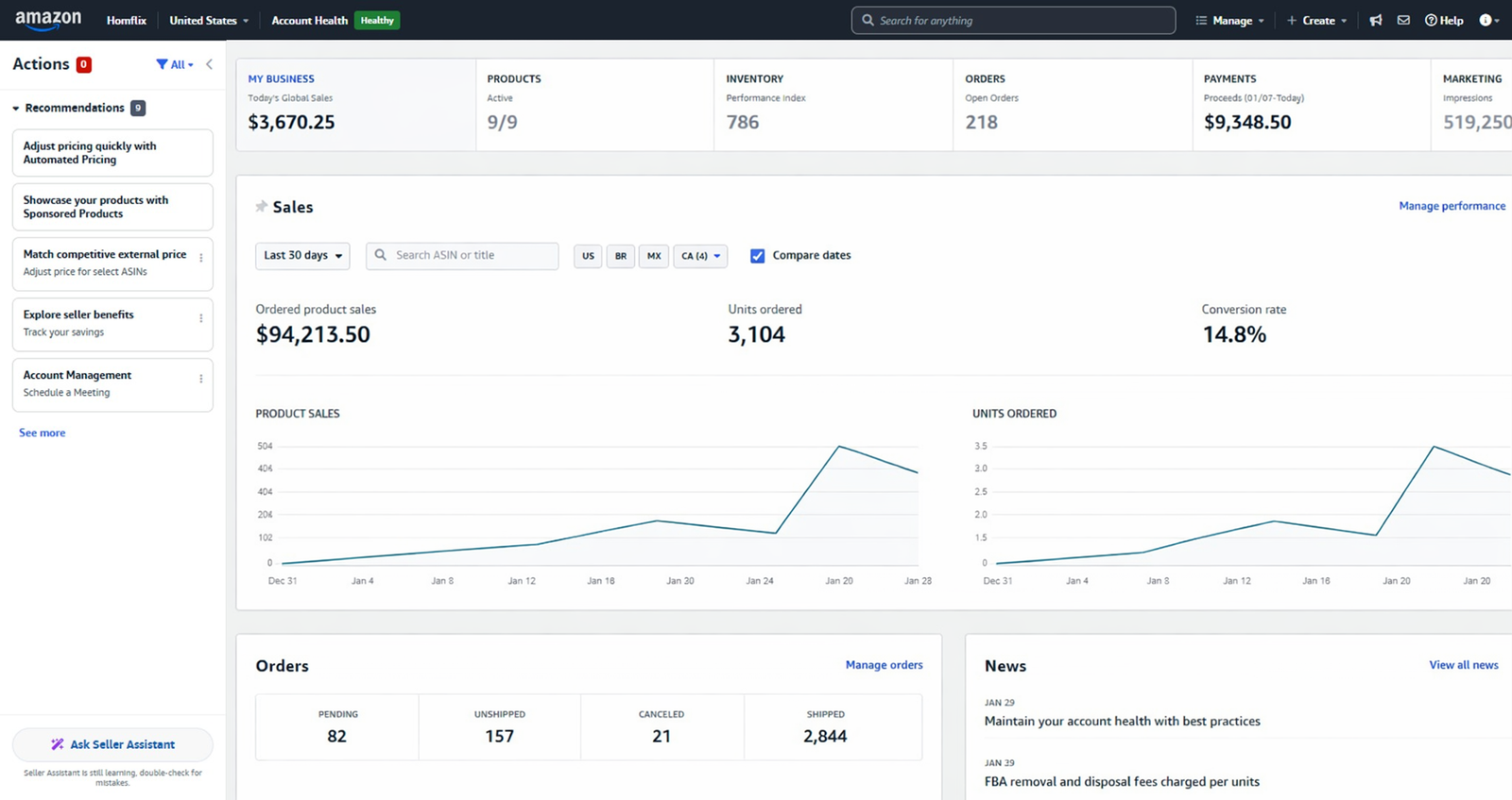Click the Manage orders link

tap(884, 665)
